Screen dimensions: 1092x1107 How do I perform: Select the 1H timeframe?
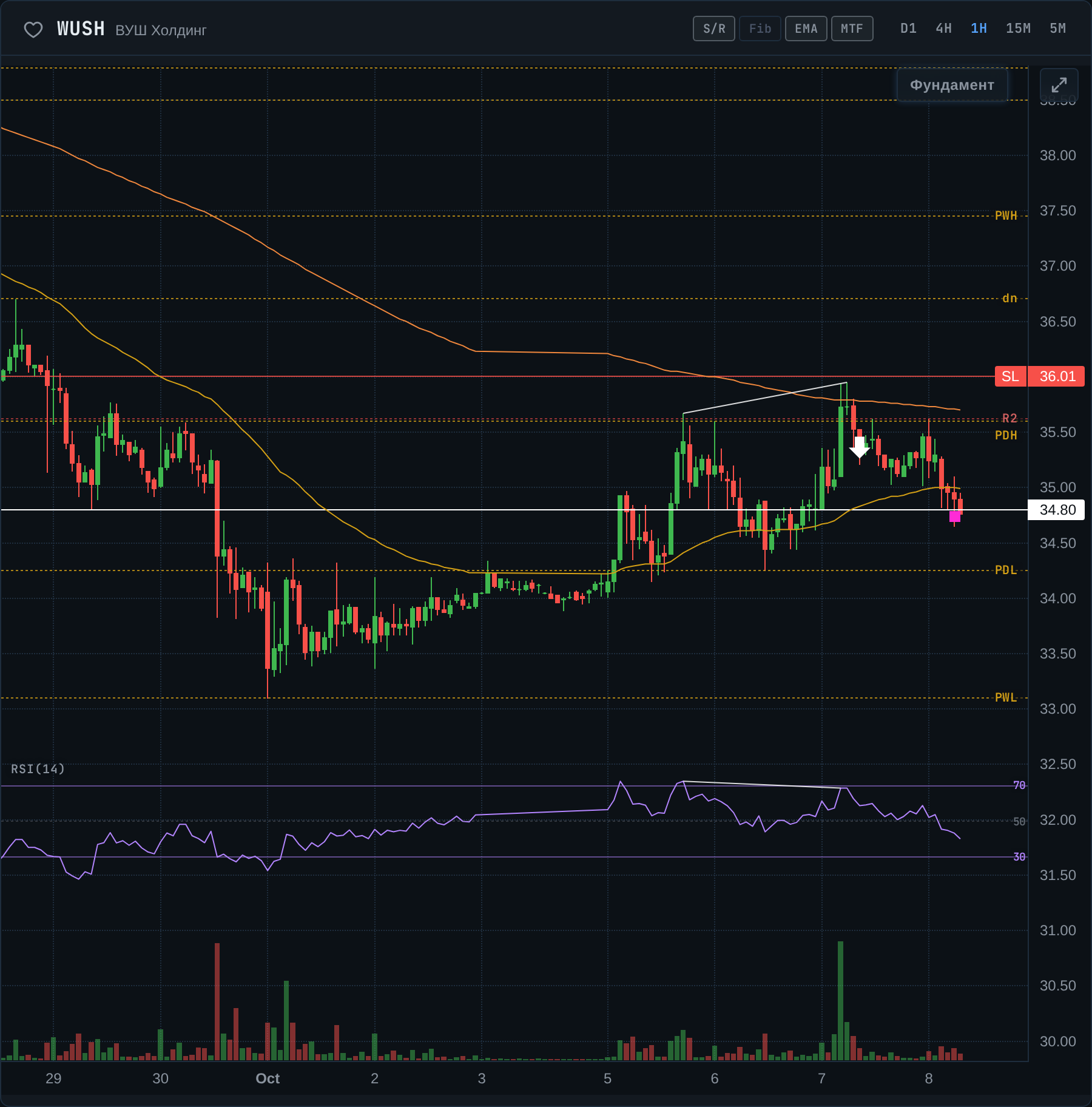point(979,29)
